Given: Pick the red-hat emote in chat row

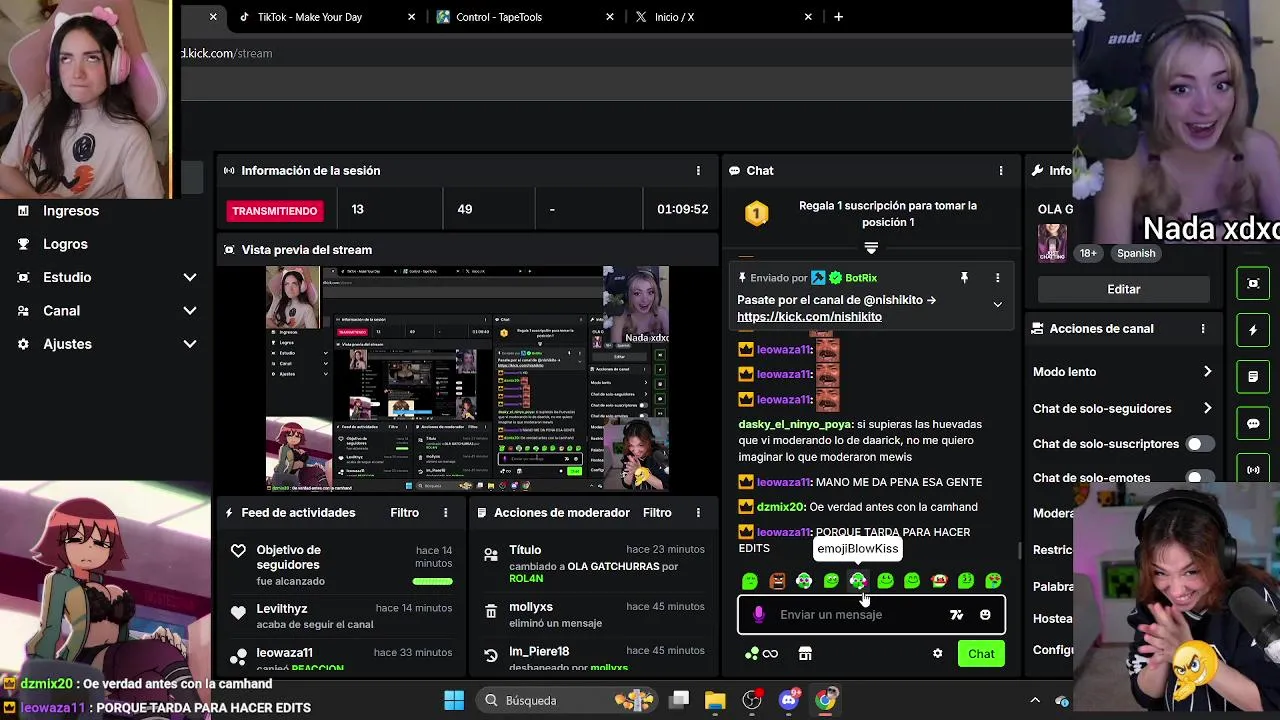Looking at the screenshot, I should pyautogui.click(x=939, y=581).
